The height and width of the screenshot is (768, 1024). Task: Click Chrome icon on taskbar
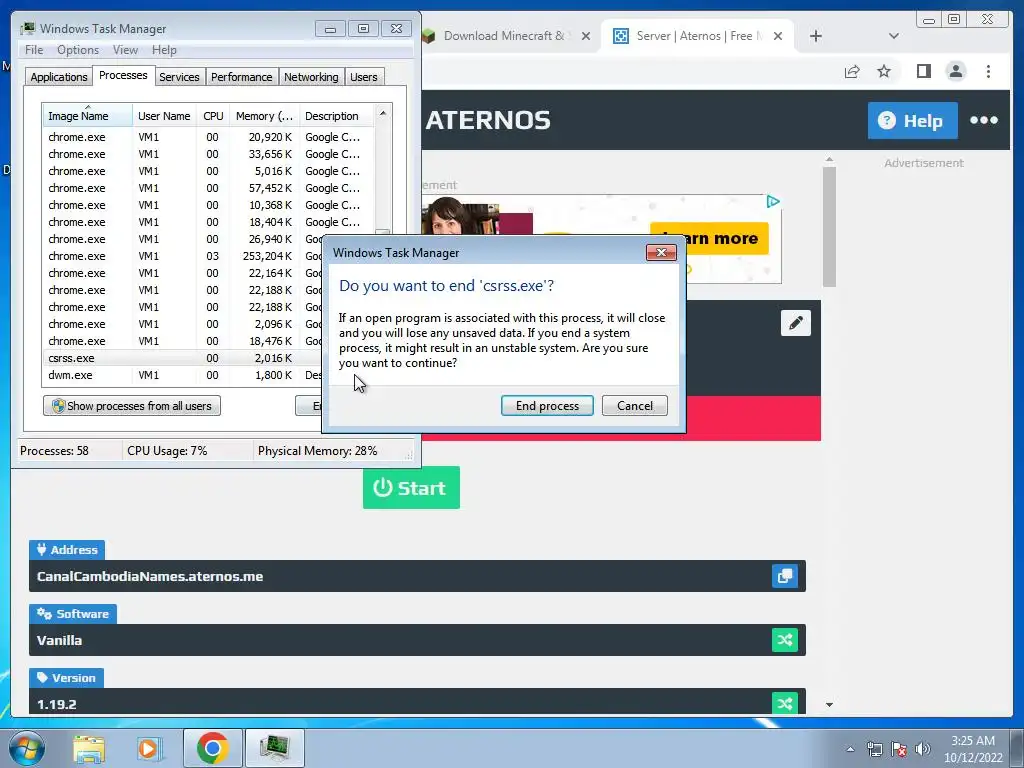click(212, 748)
